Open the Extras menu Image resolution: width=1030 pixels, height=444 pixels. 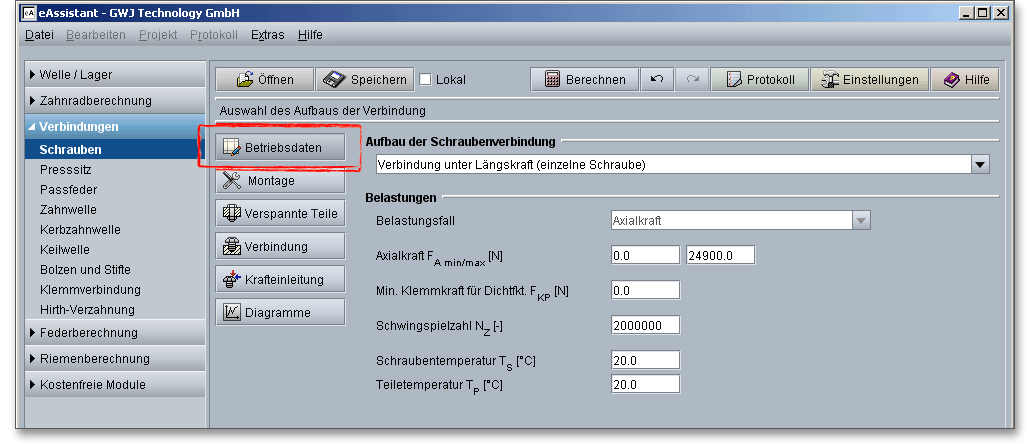pos(267,35)
